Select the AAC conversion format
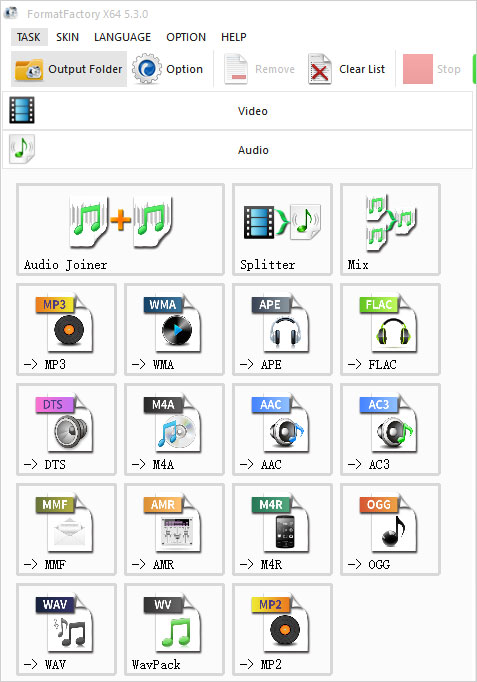 pos(282,429)
